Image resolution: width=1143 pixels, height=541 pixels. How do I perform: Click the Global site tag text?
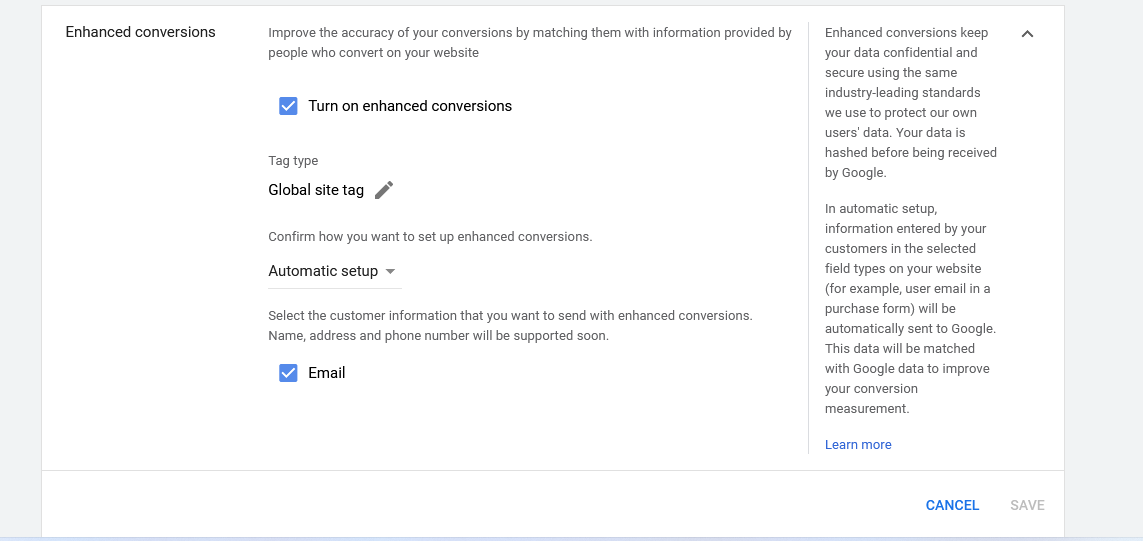pyautogui.click(x=316, y=190)
